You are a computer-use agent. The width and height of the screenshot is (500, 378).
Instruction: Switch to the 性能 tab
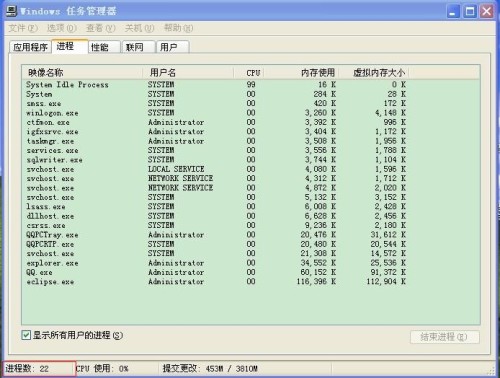(104, 47)
